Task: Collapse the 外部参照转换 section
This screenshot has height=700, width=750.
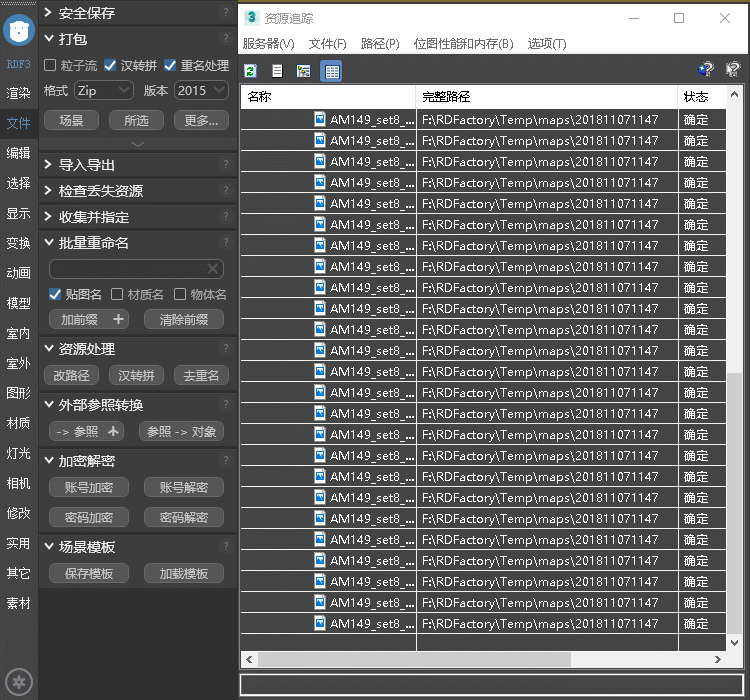Action: (49, 405)
